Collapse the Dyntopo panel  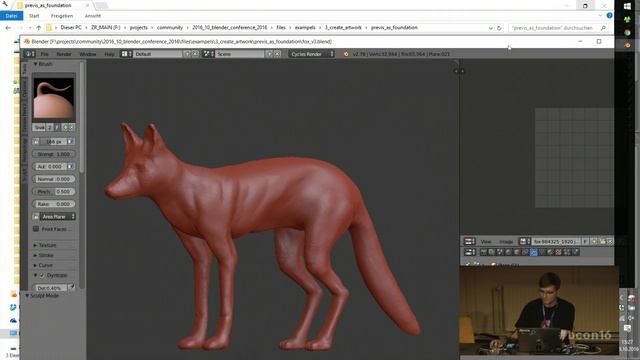click(36, 276)
